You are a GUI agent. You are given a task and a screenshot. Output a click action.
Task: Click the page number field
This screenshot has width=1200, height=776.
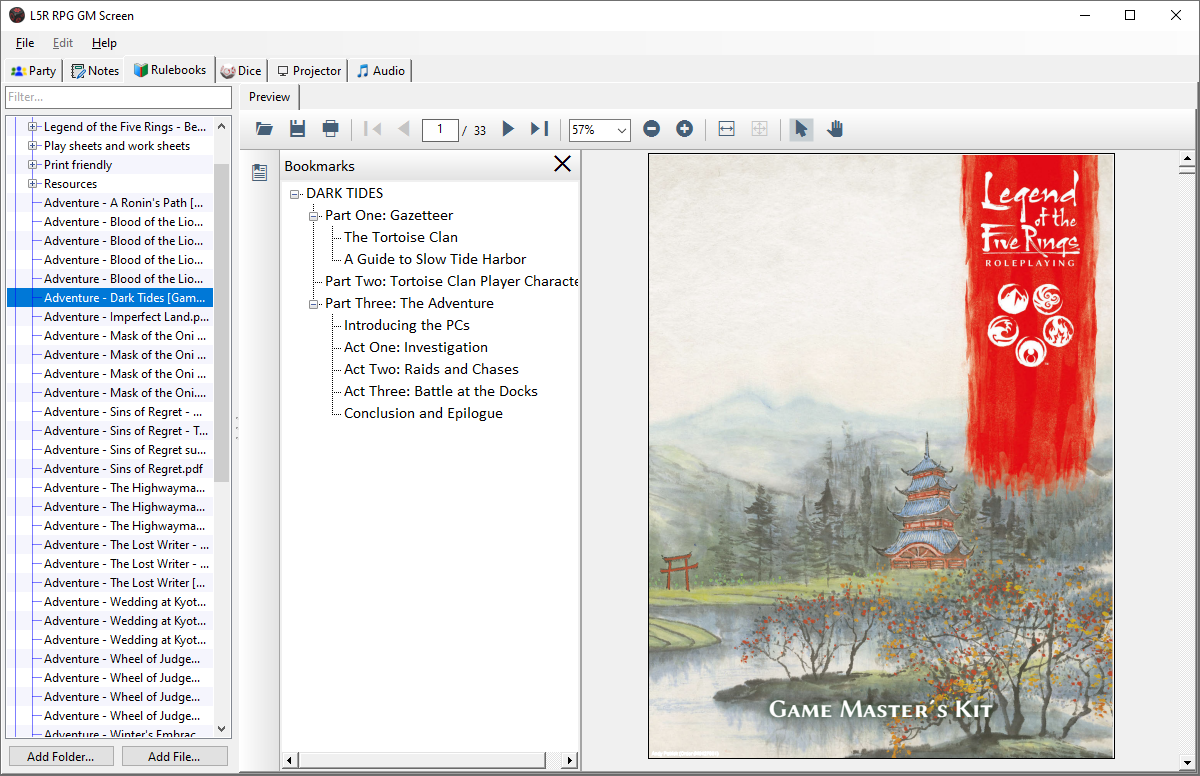(440, 130)
